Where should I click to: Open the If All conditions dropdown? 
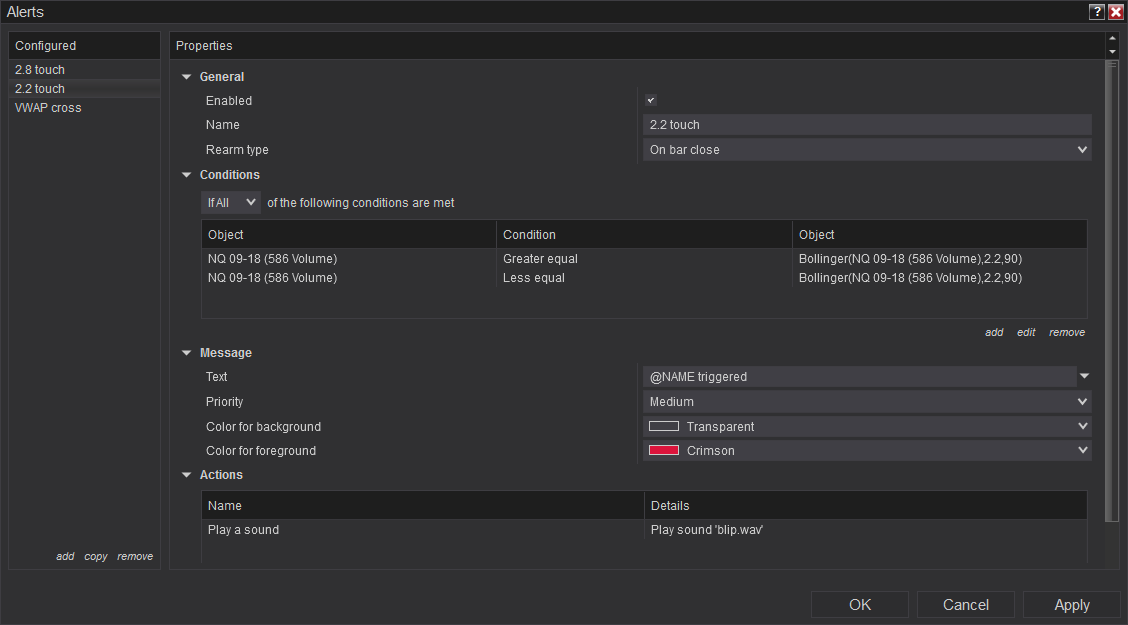pyautogui.click(x=231, y=203)
